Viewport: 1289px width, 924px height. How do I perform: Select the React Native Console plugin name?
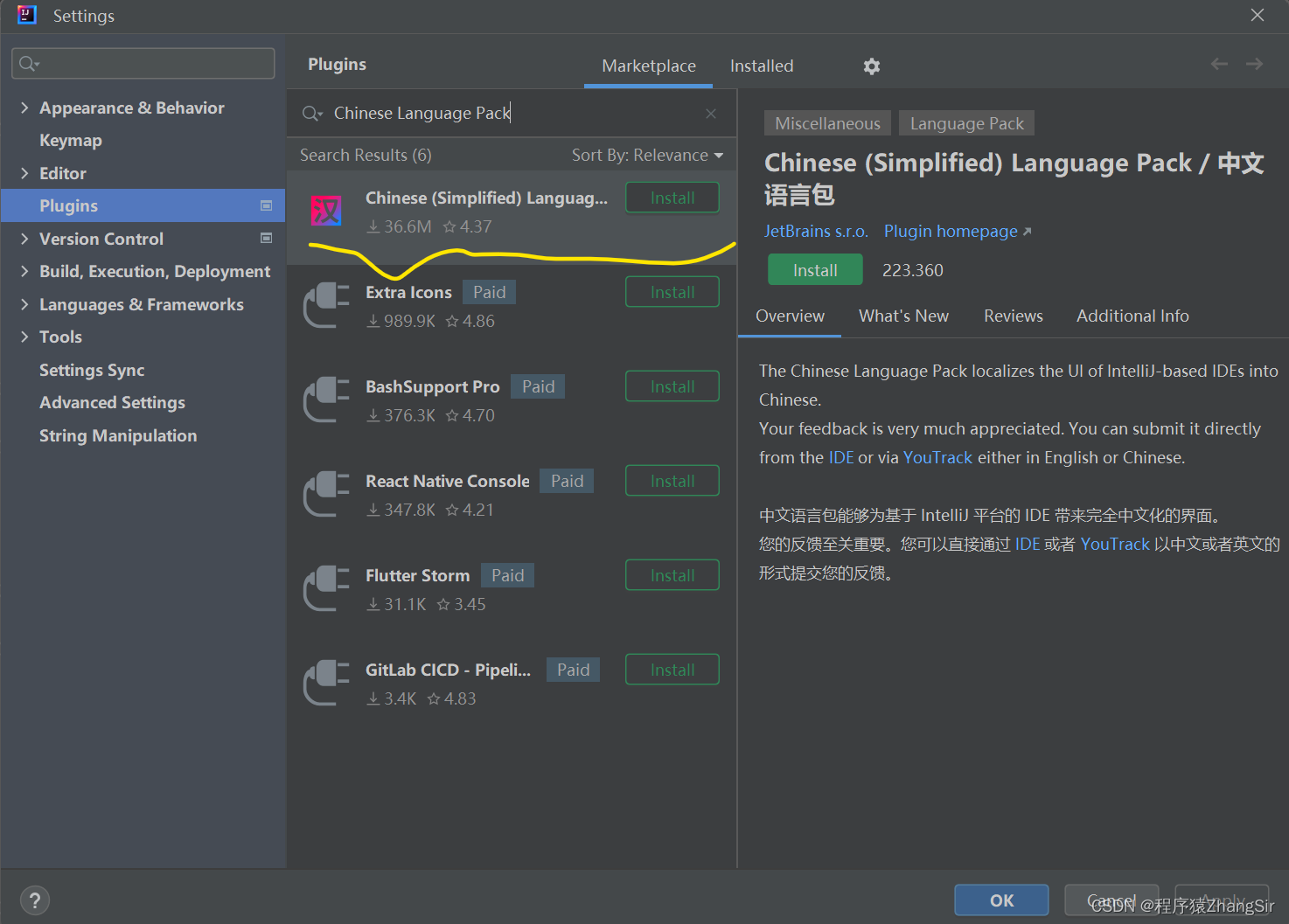click(x=448, y=481)
